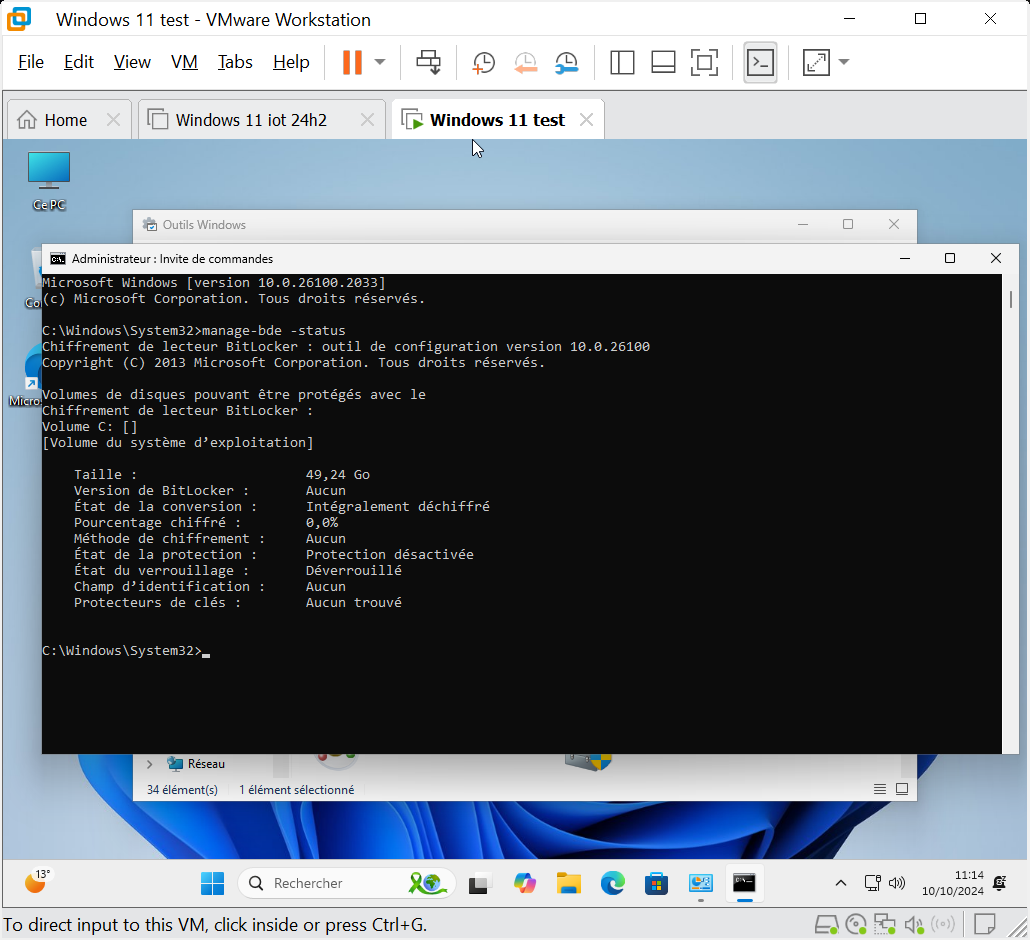
Task: Minimize the Invite de commandes window
Action: [905, 258]
